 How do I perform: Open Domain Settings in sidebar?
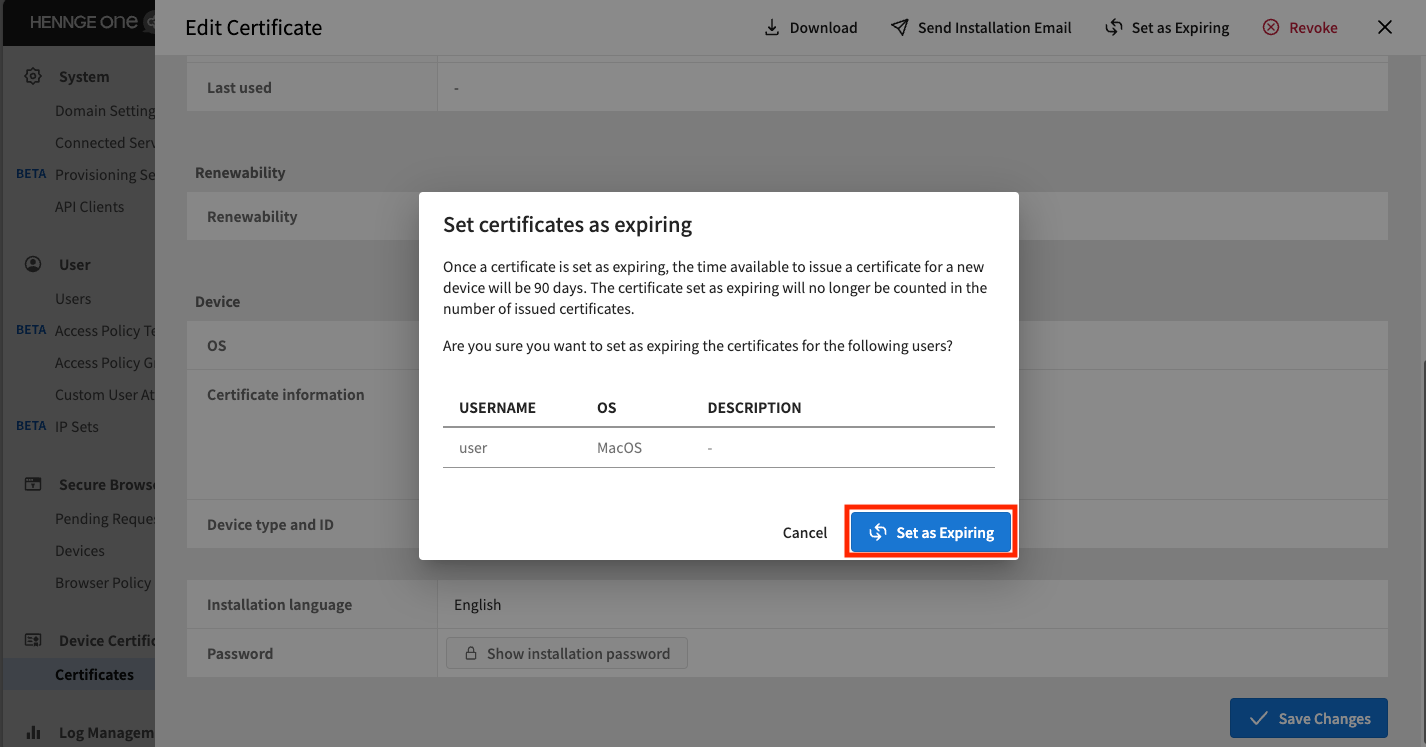(105, 111)
